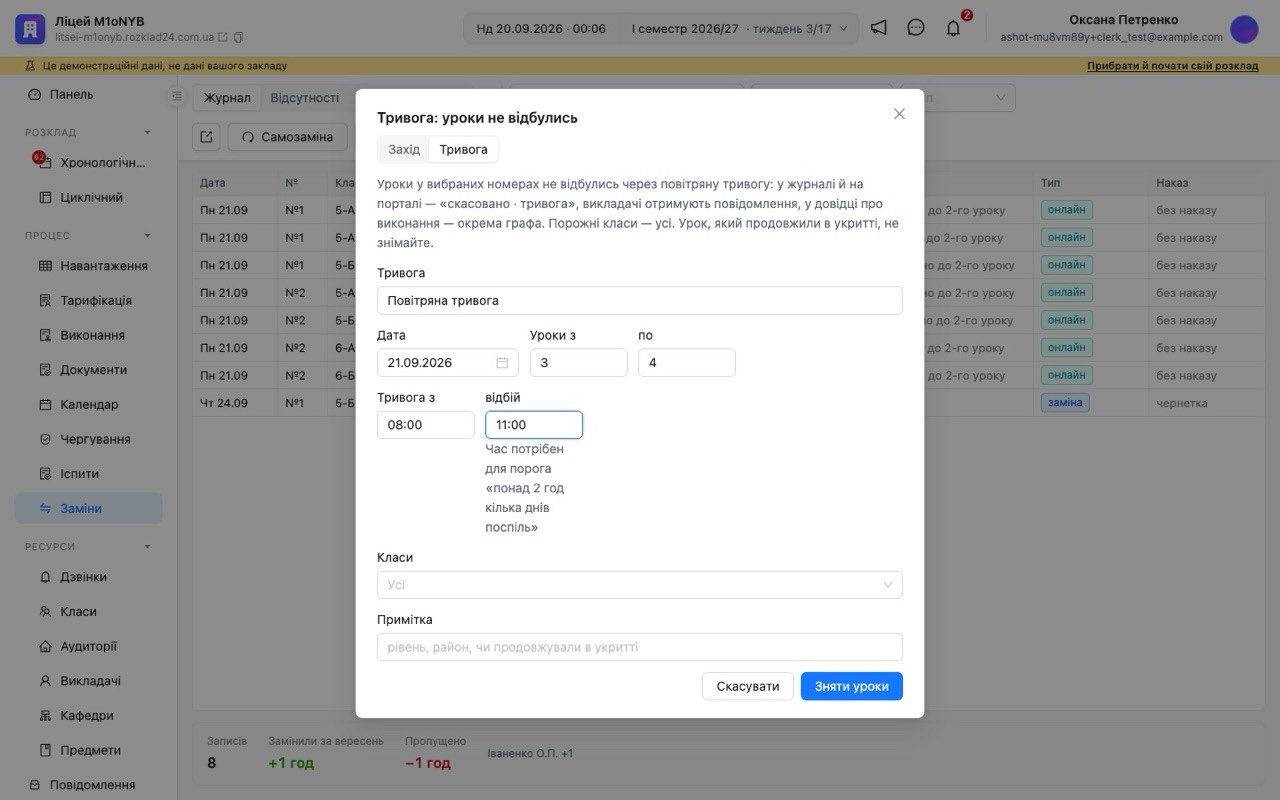Screen dimensions: 1280x800
Task: Switch to the Журнал tab
Action: (x=228, y=98)
